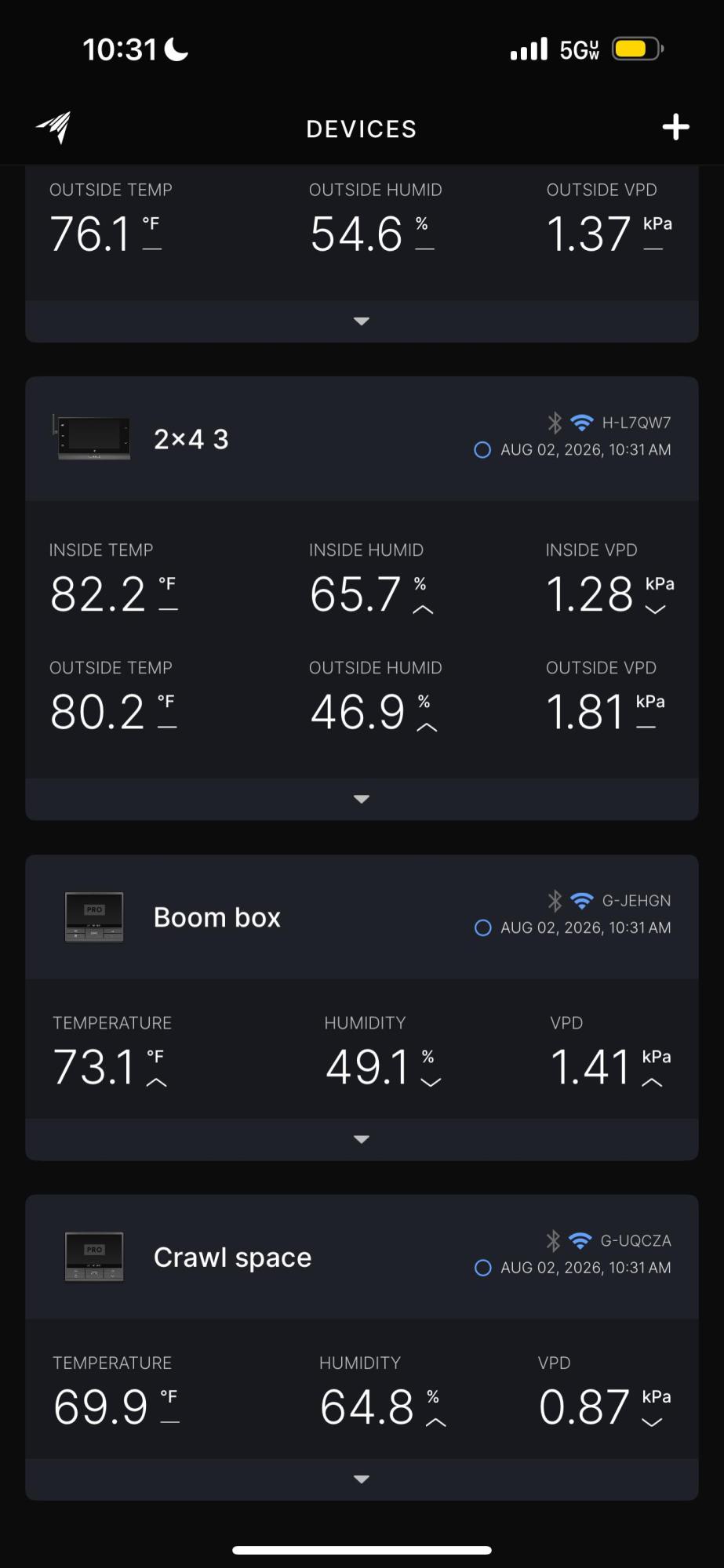724x1568 pixels.
Task: Expand the Boom box device card
Action: 362,1139
